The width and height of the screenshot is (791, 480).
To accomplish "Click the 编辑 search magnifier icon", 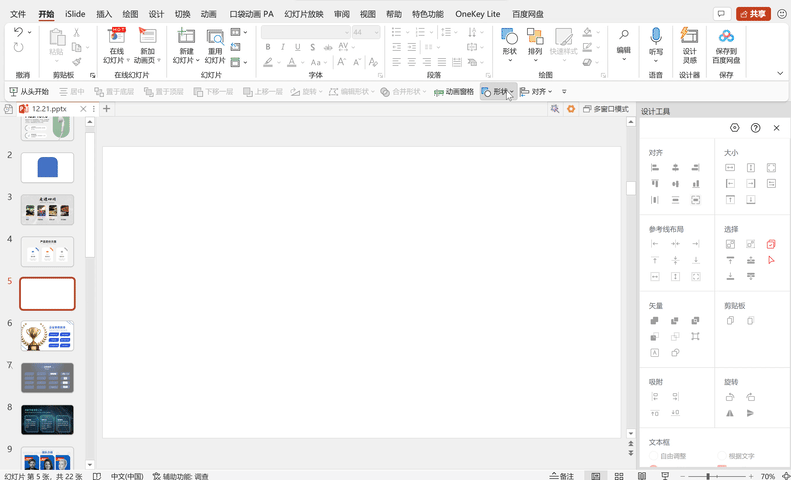I will click(x=624, y=34).
